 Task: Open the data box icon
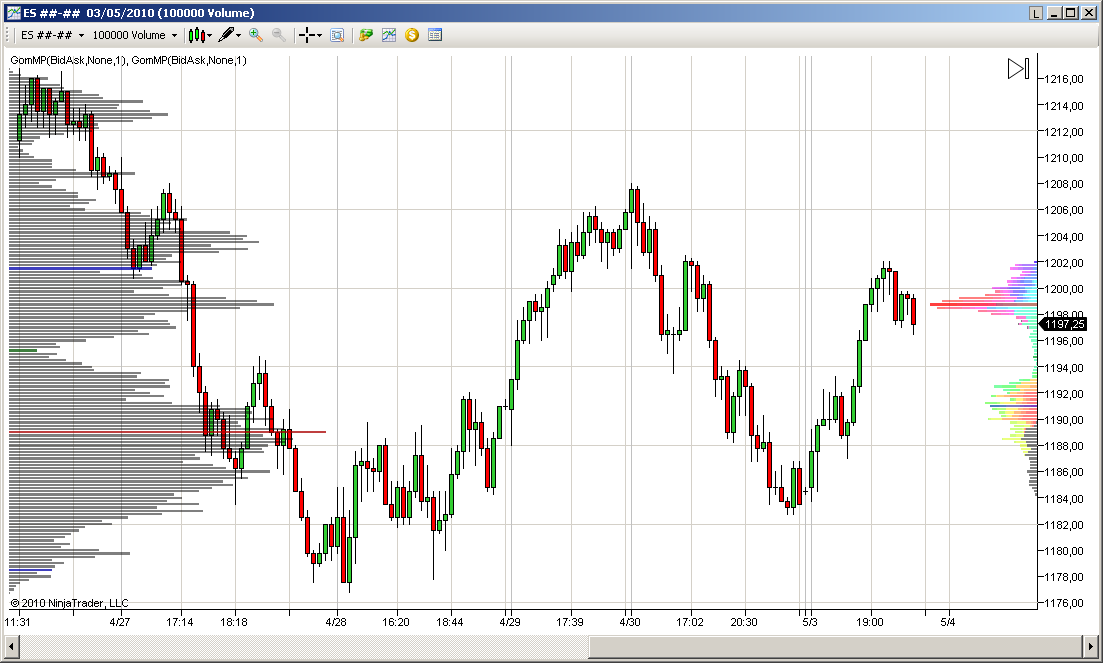click(x=337, y=35)
